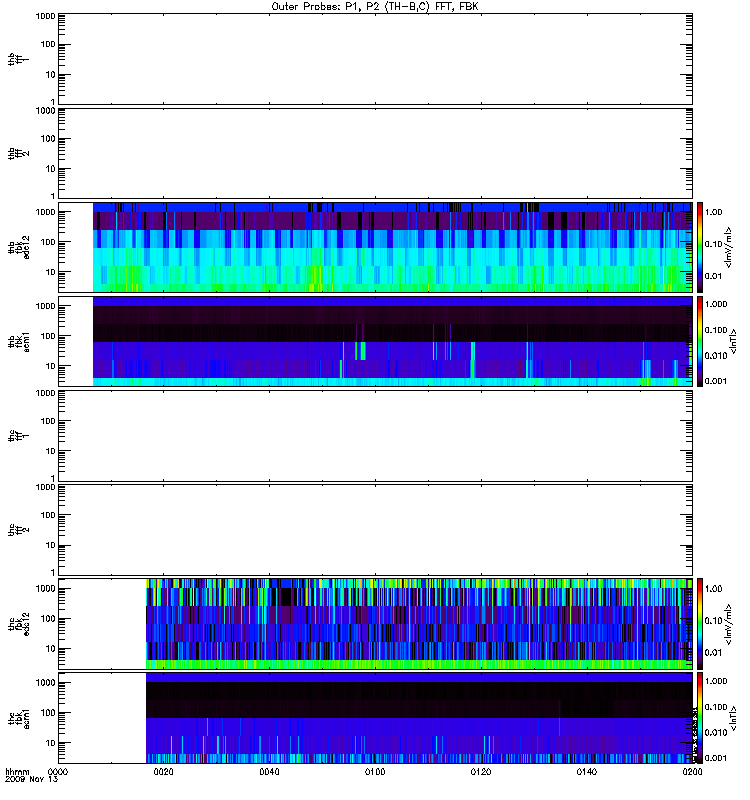Image resolution: width=750 pixels, height=800 pixels.
Task: Click the 0.001 value on thc scm1 color bar
Action: pyautogui.click(x=716, y=758)
